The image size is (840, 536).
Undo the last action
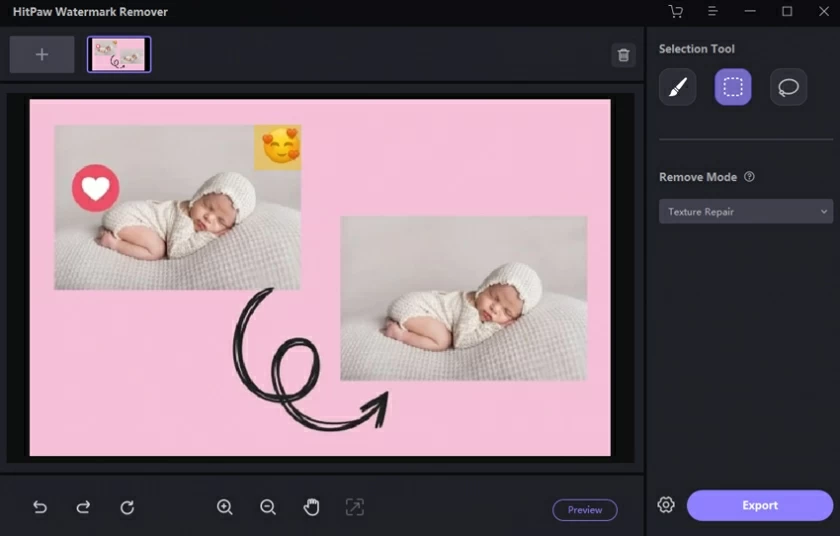(x=40, y=507)
